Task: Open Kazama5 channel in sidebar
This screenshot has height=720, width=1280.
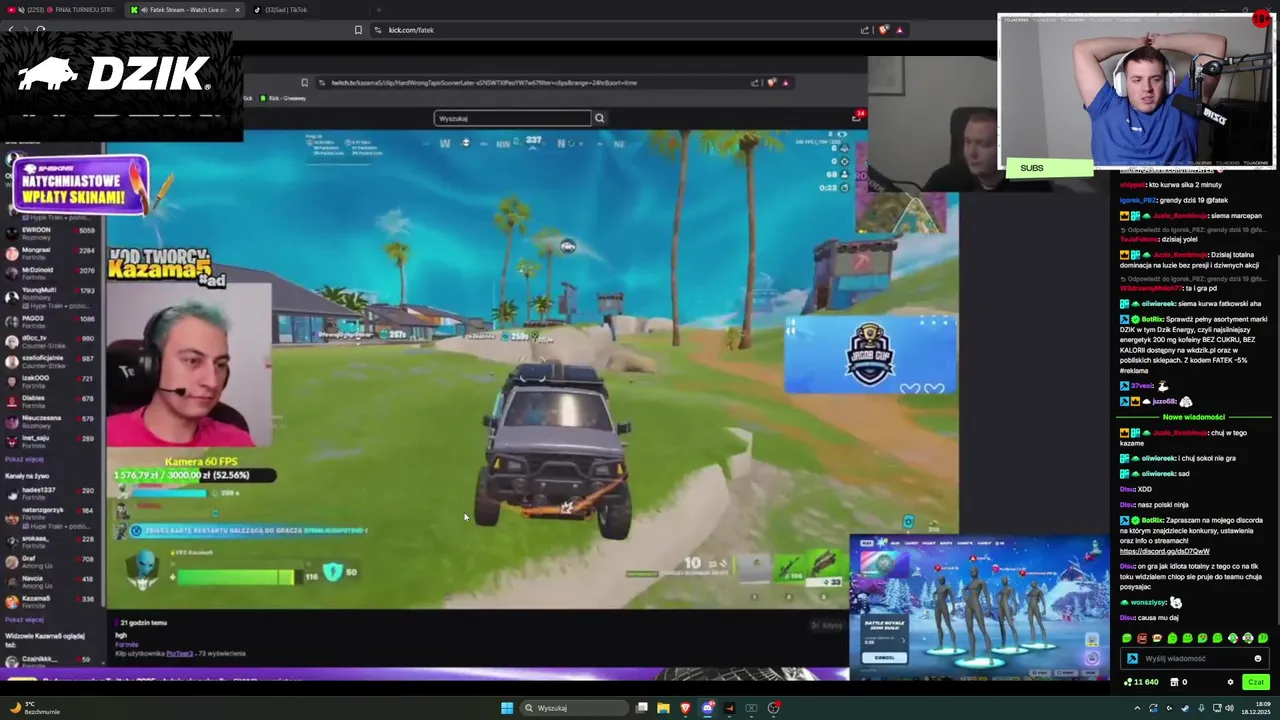Action: (x=52, y=600)
